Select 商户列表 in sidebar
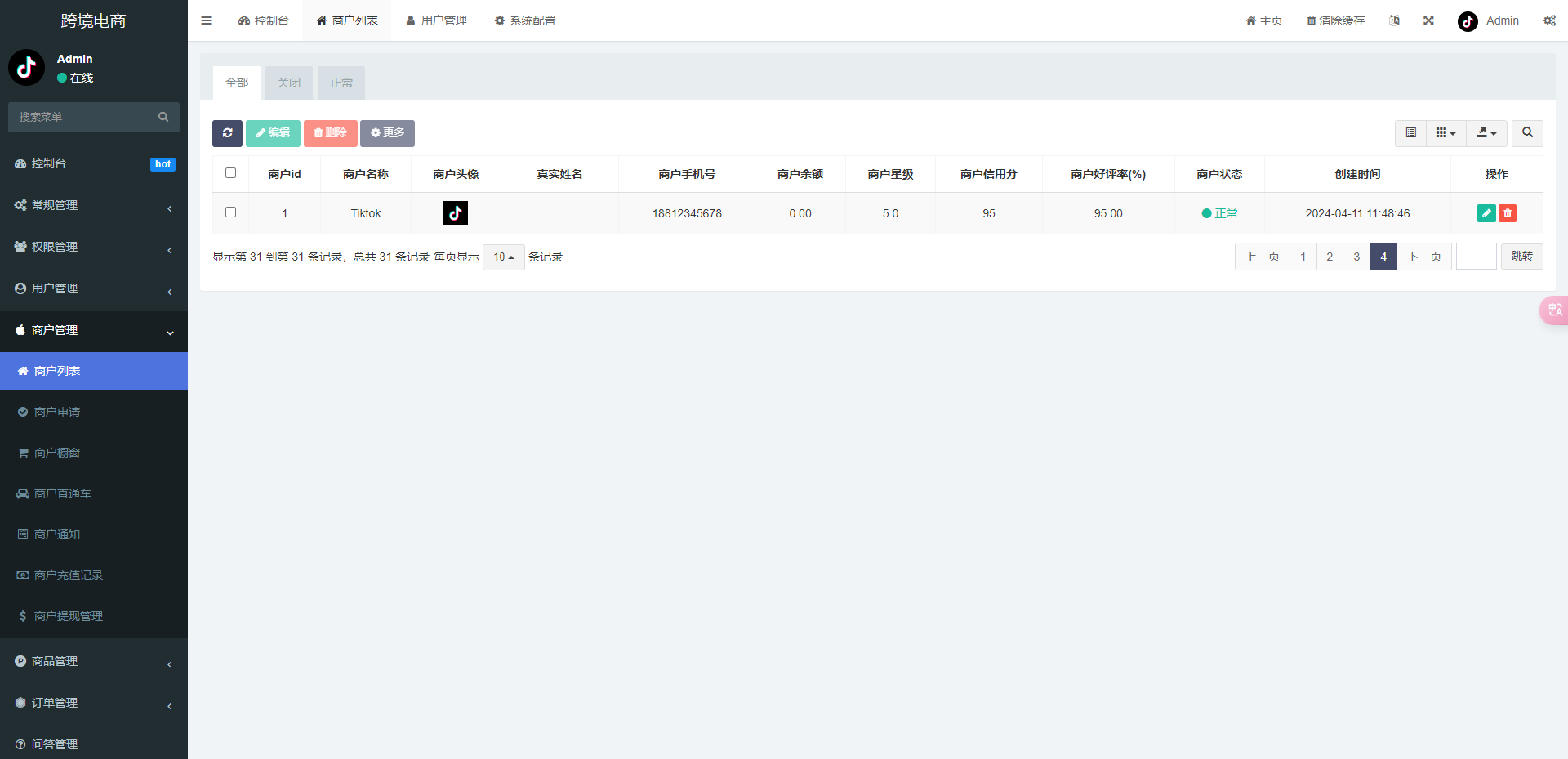 [94, 371]
